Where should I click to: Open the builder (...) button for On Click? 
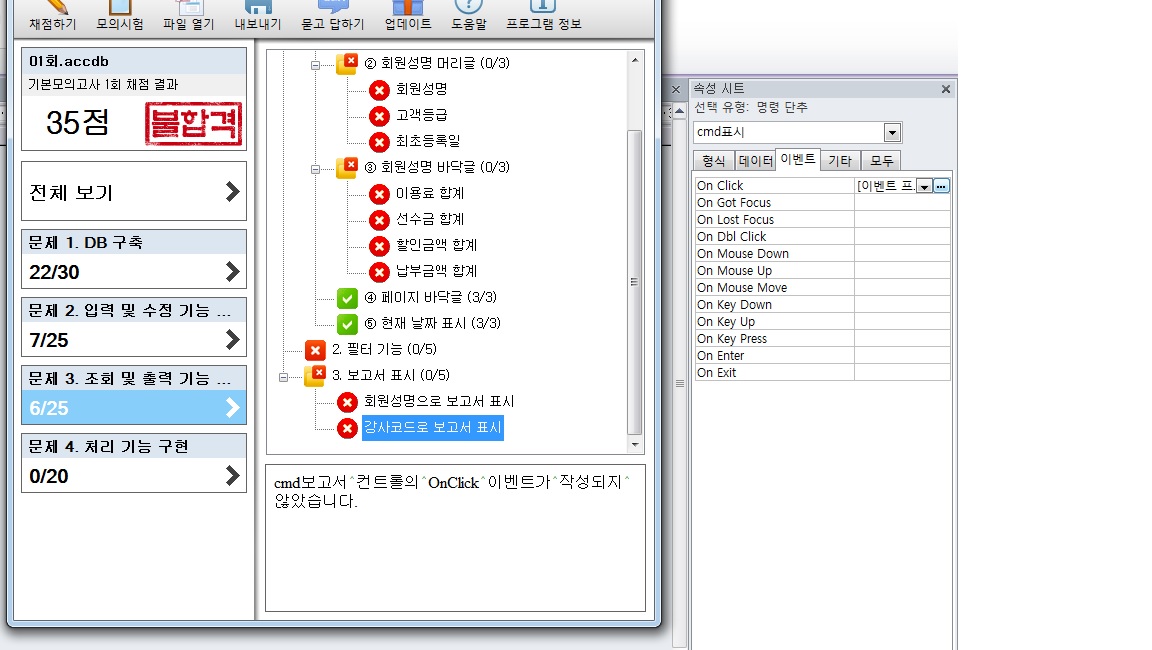click(941, 186)
